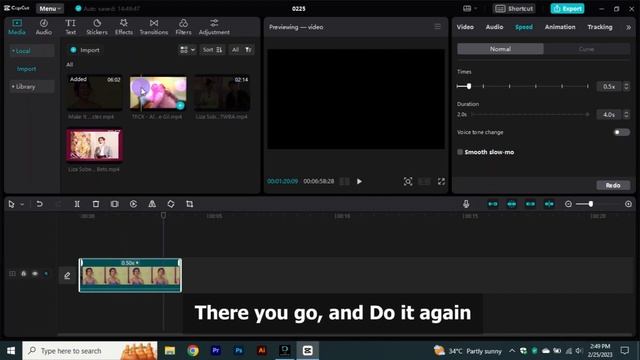The height and width of the screenshot is (360, 640).
Task: Open the Audio panel
Action: click(44, 27)
